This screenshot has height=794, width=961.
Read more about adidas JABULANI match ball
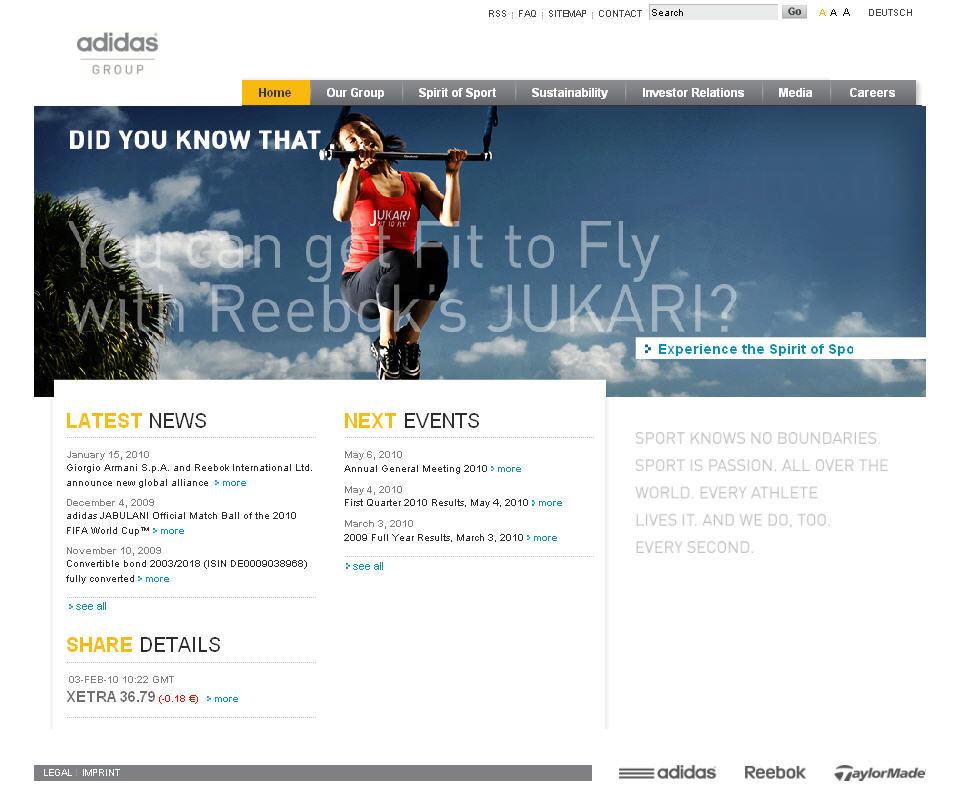[169, 531]
